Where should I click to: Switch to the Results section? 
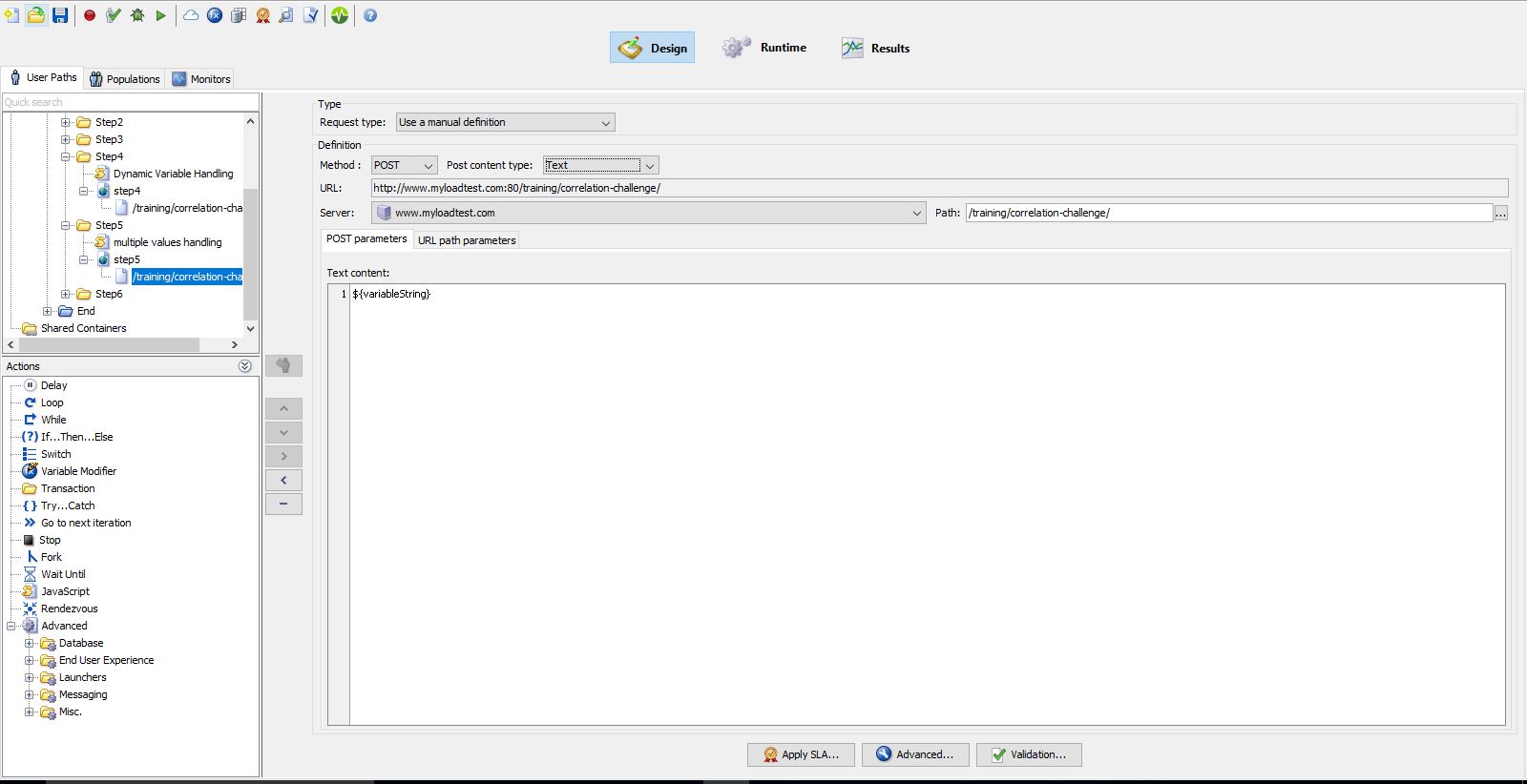point(876,48)
